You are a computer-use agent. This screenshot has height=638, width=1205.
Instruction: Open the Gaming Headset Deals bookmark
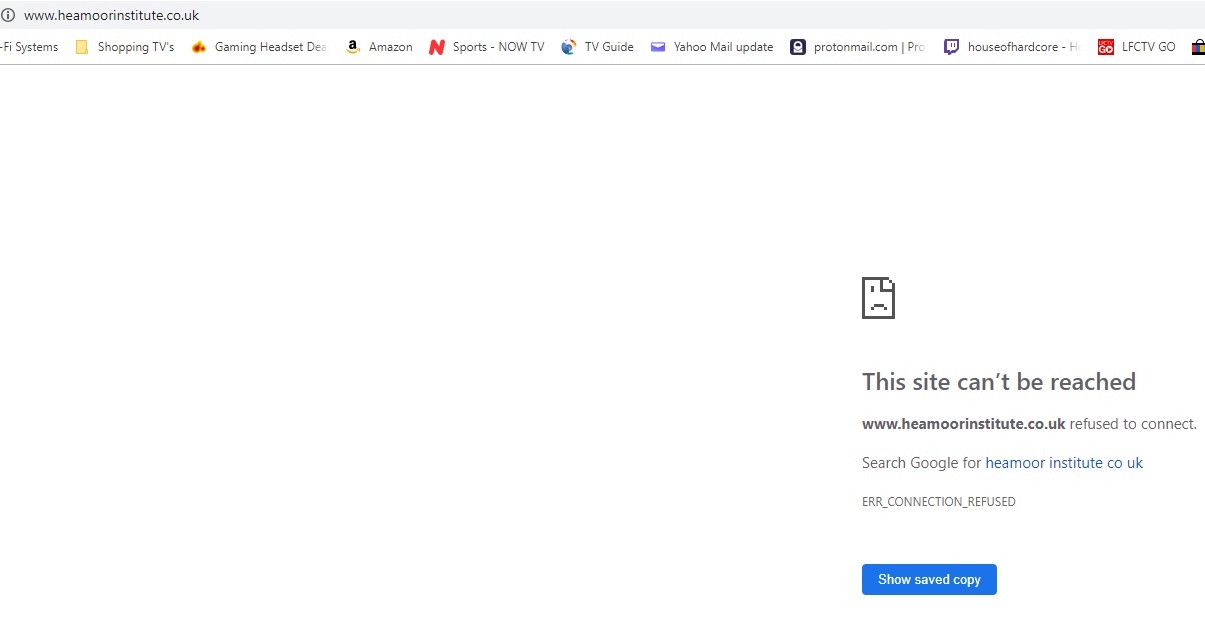259,47
